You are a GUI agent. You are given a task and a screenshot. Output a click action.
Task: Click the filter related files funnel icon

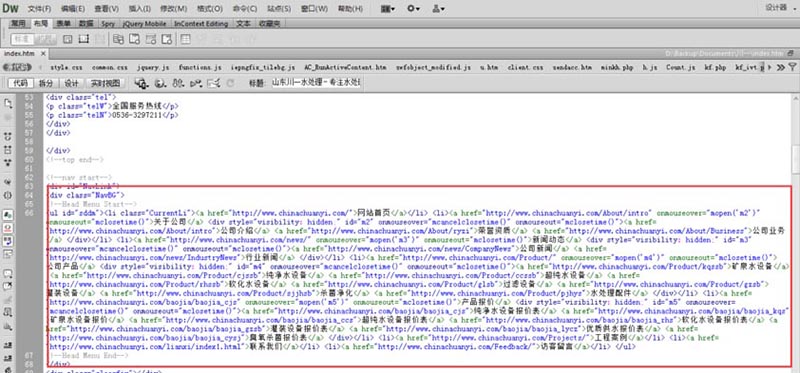click(x=792, y=67)
